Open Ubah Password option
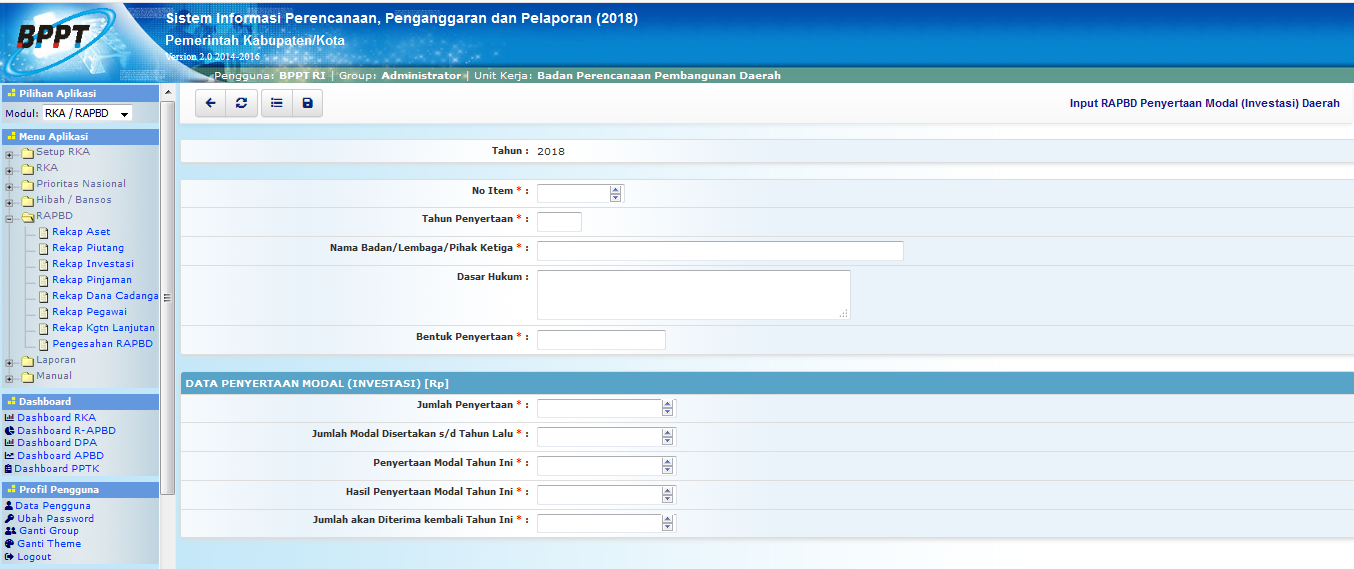This screenshot has height=569, width=1354. pyautogui.click(x=55, y=519)
